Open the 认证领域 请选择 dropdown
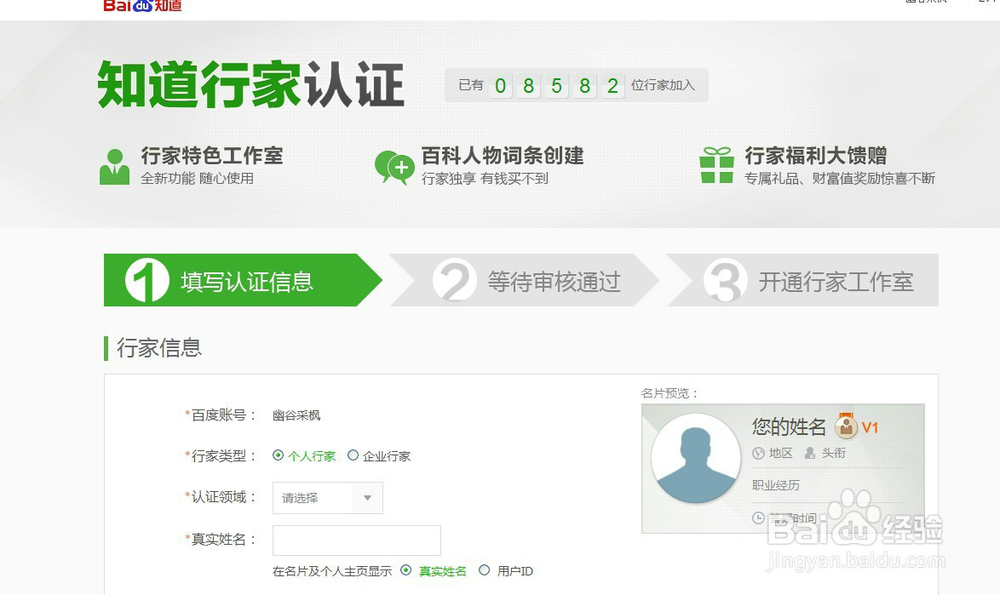Screen dimensions: 1000x595 [x=328, y=498]
